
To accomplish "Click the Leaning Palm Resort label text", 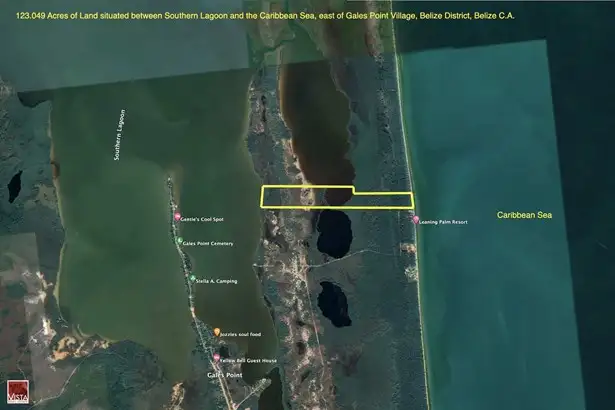I will [x=444, y=222].
